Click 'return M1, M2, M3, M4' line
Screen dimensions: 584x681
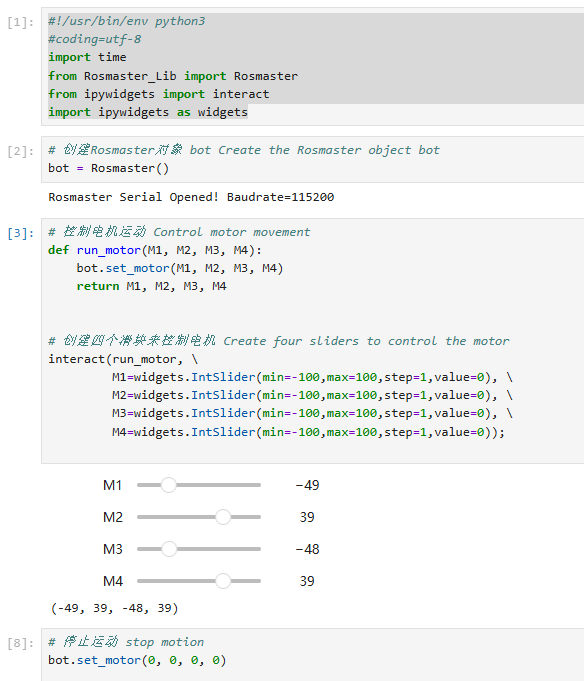tap(152, 287)
